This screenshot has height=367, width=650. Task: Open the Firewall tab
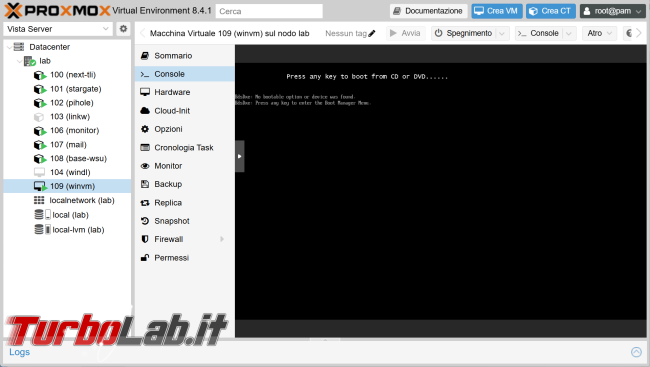coord(185,239)
